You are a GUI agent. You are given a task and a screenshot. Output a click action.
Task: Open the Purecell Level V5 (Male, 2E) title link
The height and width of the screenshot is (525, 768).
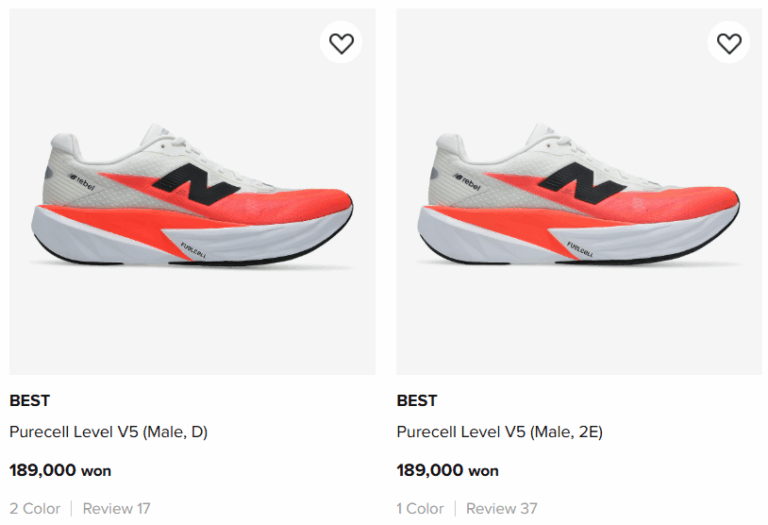[x=499, y=432]
